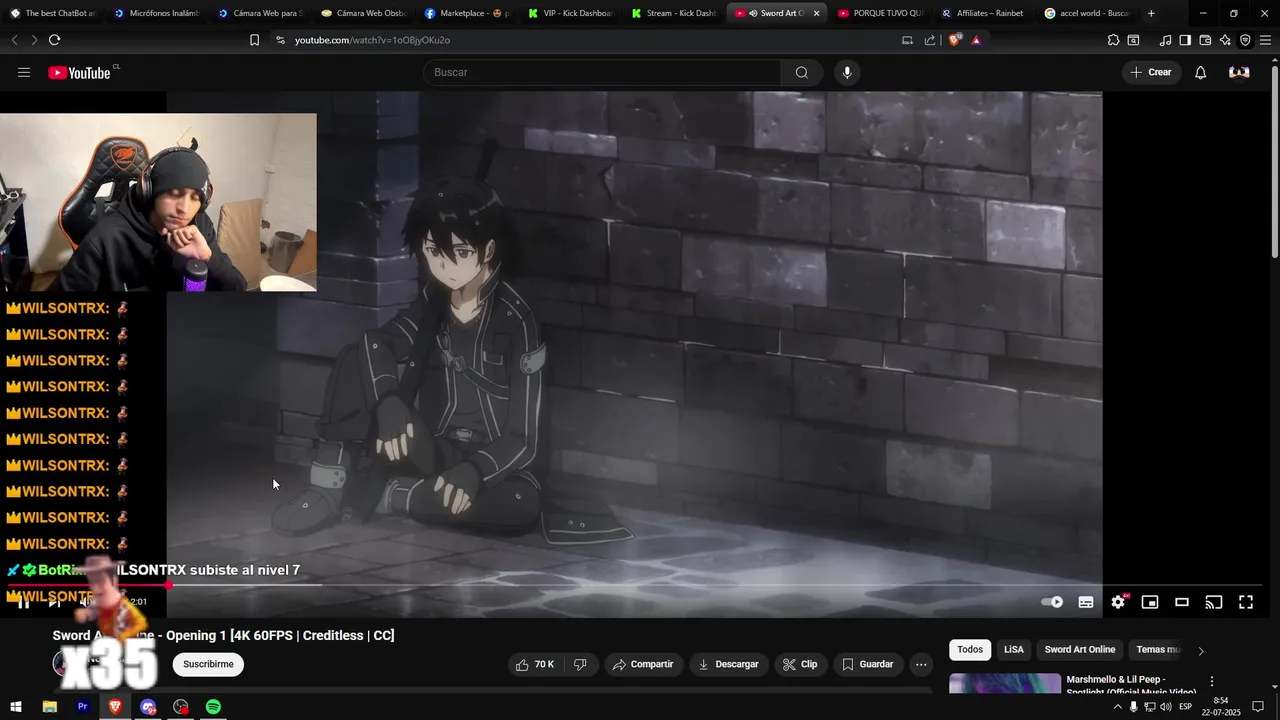Switch to the accel world tab
This screenshot has height=720, width=1280.
(1086, 13)
